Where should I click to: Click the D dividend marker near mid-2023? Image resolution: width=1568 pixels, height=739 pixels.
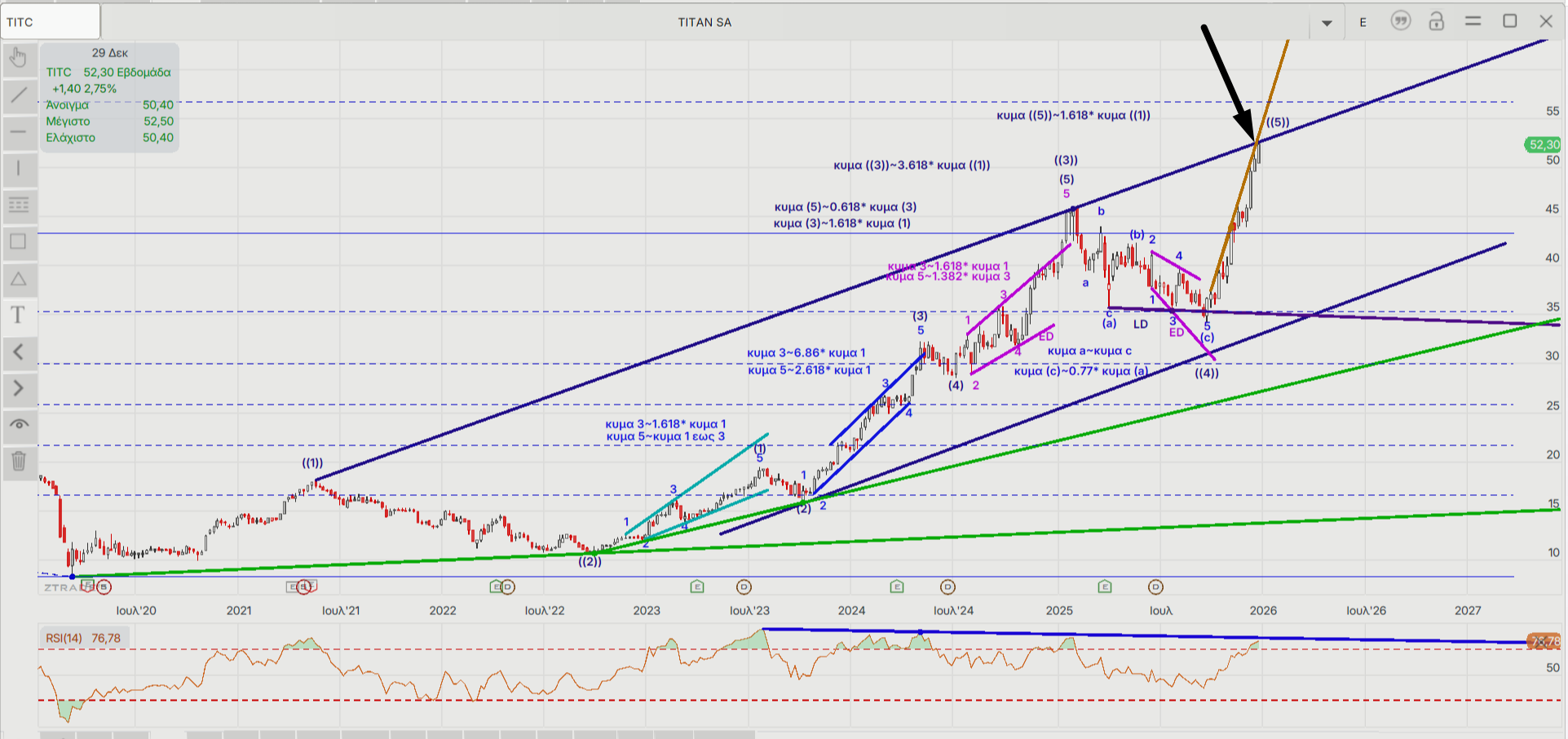point(744,586)
